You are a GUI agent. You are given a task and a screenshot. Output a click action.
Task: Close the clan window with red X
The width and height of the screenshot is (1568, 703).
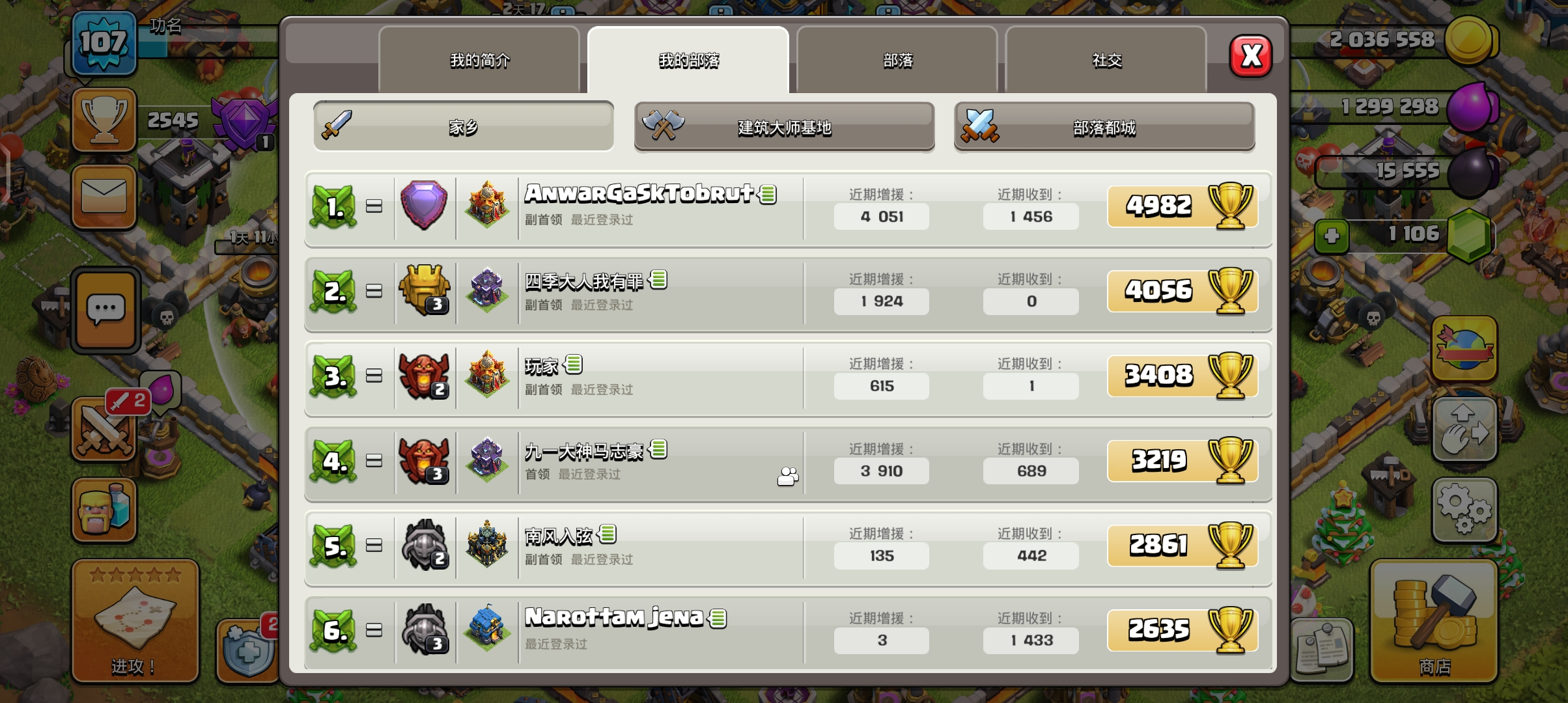click(1250, 56)
